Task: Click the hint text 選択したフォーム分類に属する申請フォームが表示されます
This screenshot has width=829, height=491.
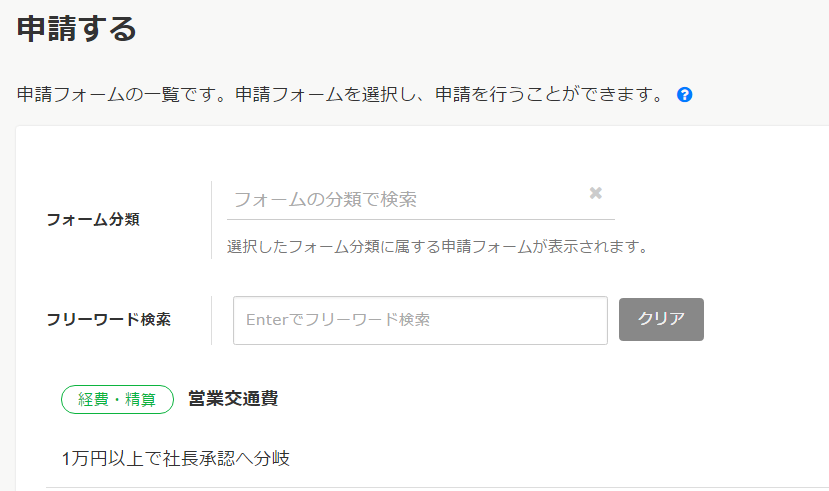Action: tap(437, 246)
